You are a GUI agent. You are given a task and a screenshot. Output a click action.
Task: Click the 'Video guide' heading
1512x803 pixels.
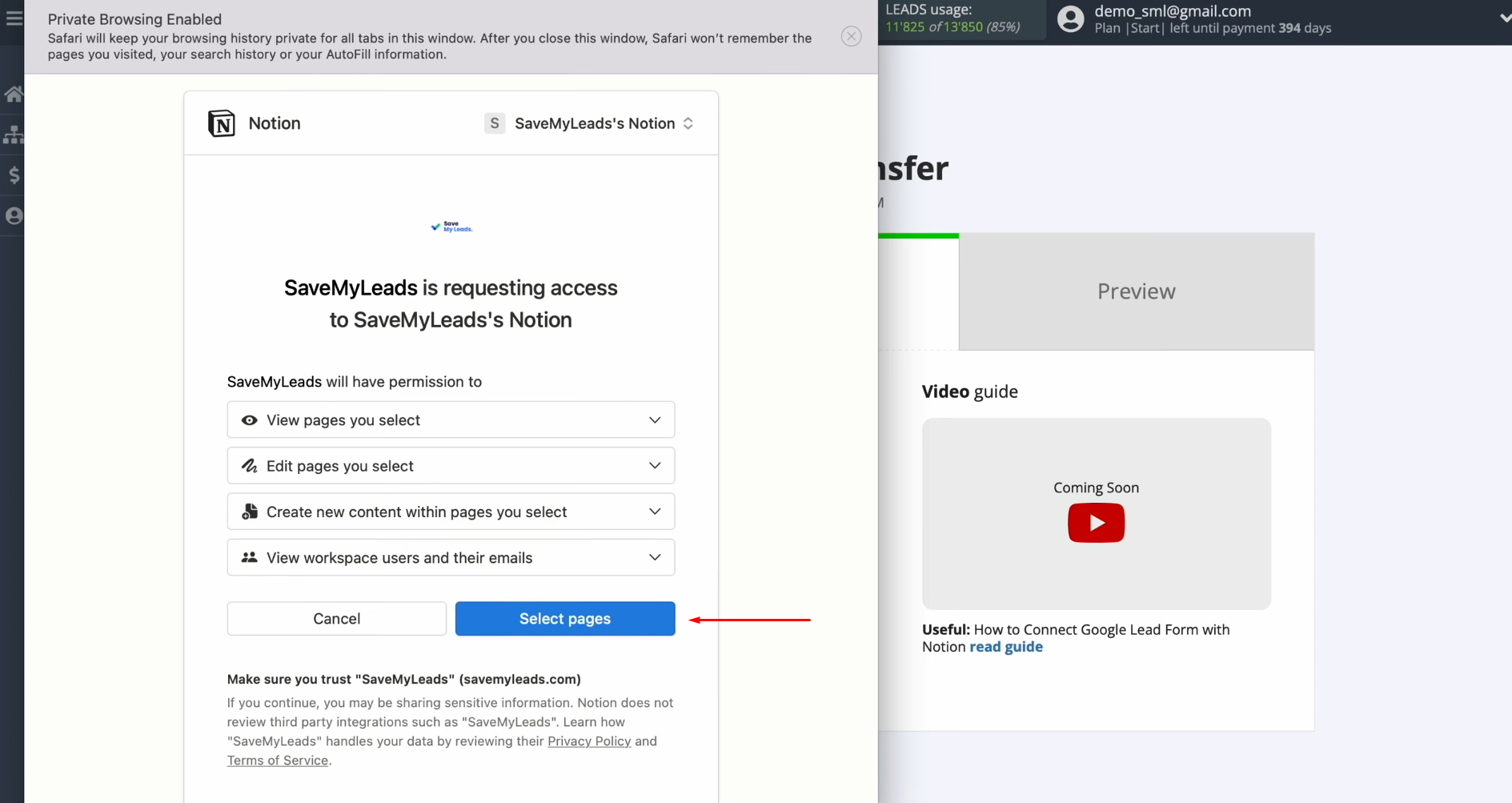tap(970, 391)
